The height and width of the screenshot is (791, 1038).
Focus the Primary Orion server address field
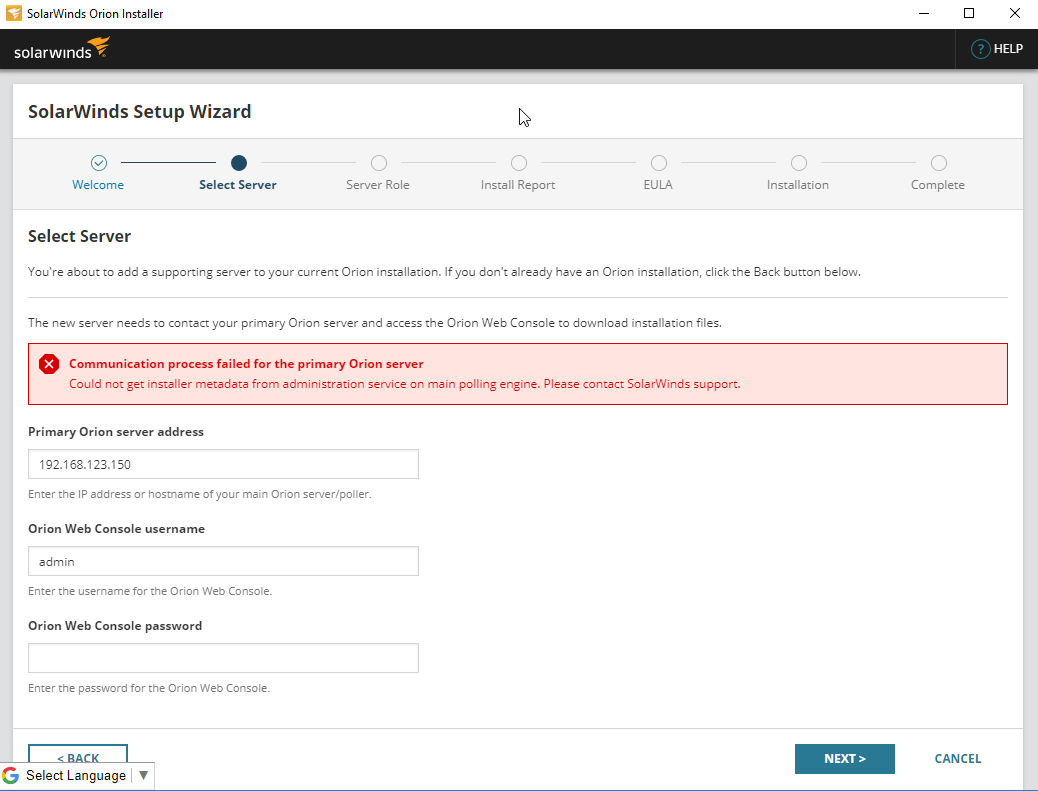pyautogui.click(x=223, y=464)
